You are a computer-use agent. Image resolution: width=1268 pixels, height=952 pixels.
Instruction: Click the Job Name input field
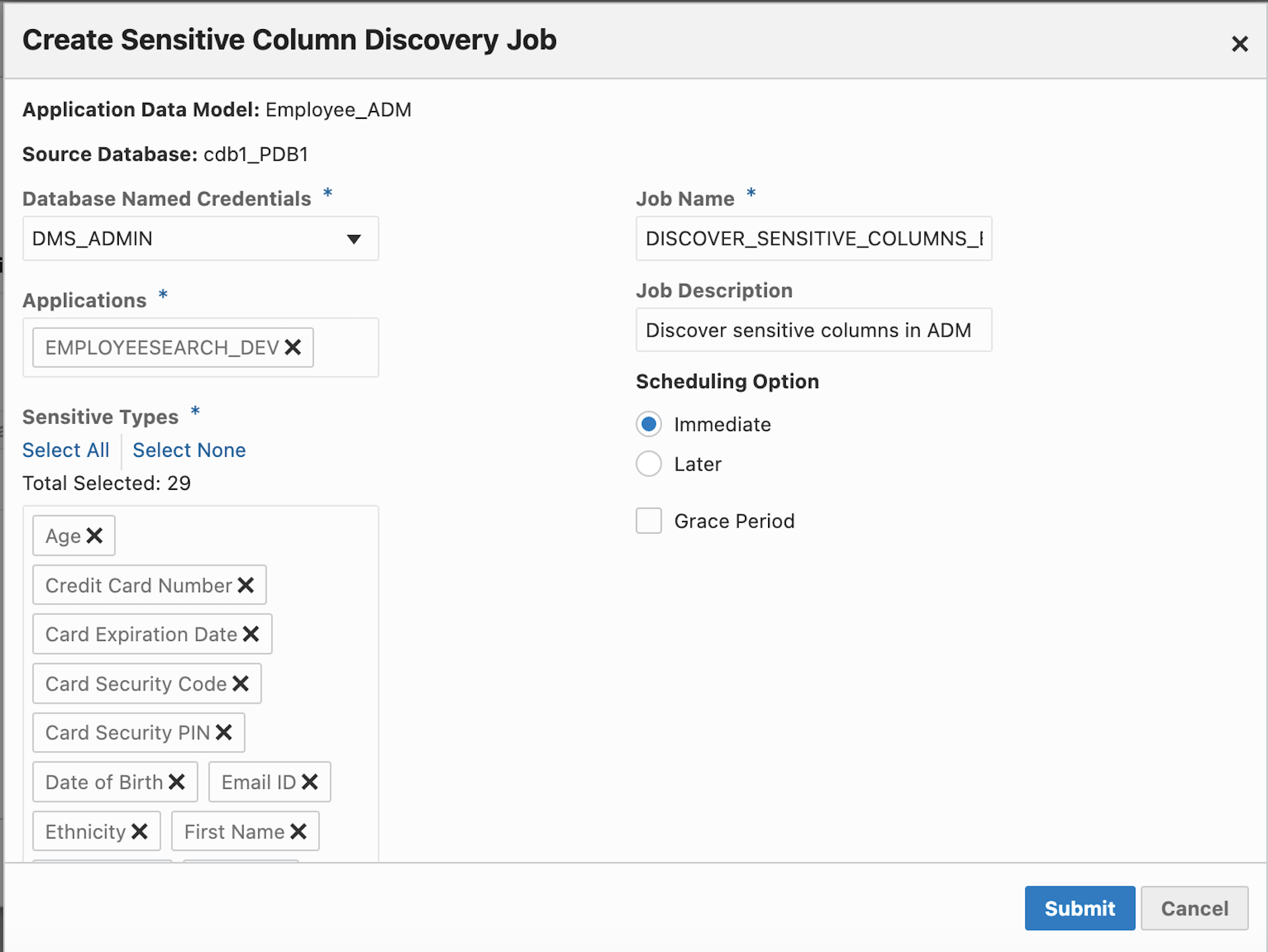click(813, 238)
